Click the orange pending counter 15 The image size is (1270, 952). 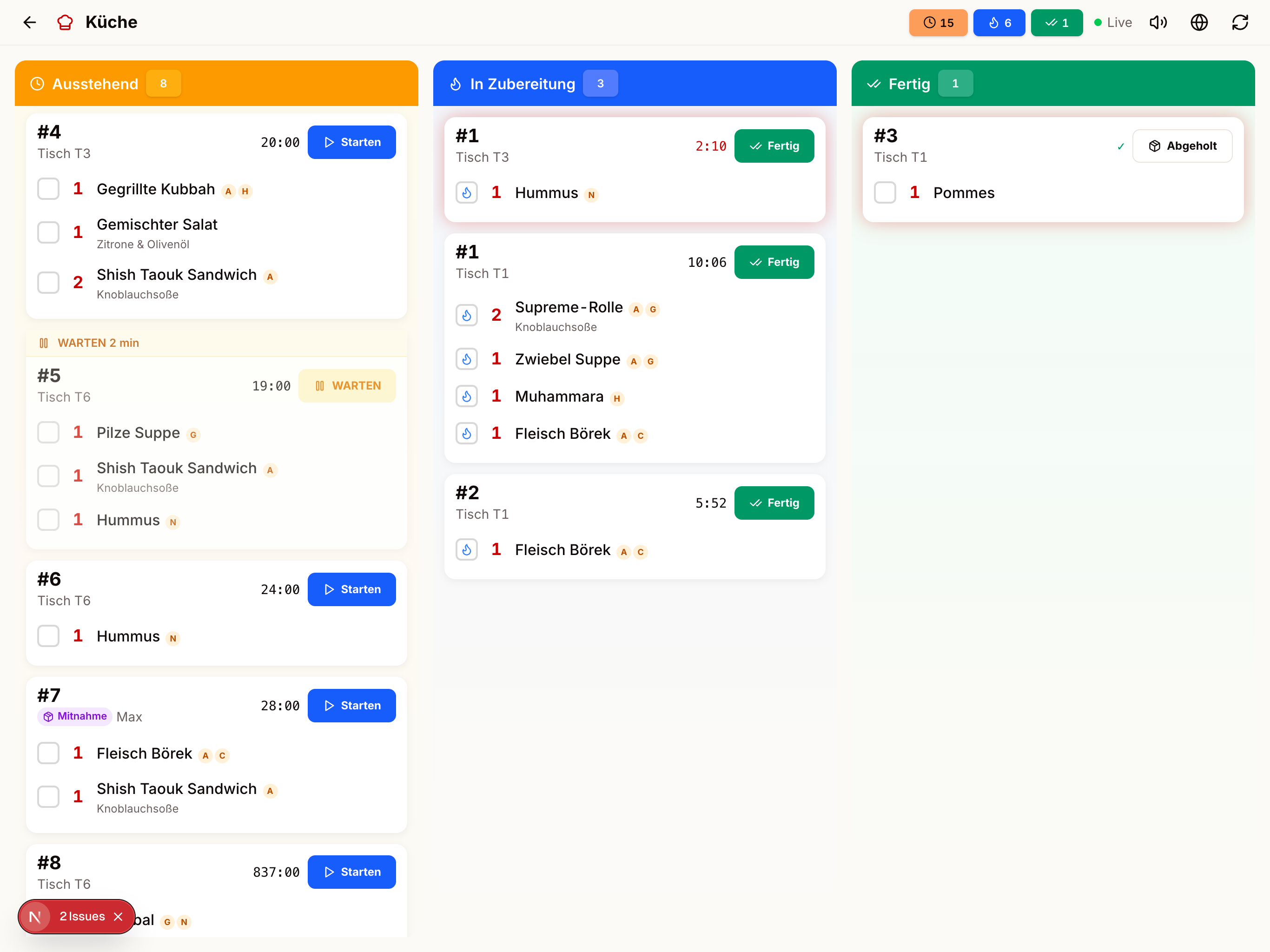click(938, 22)
